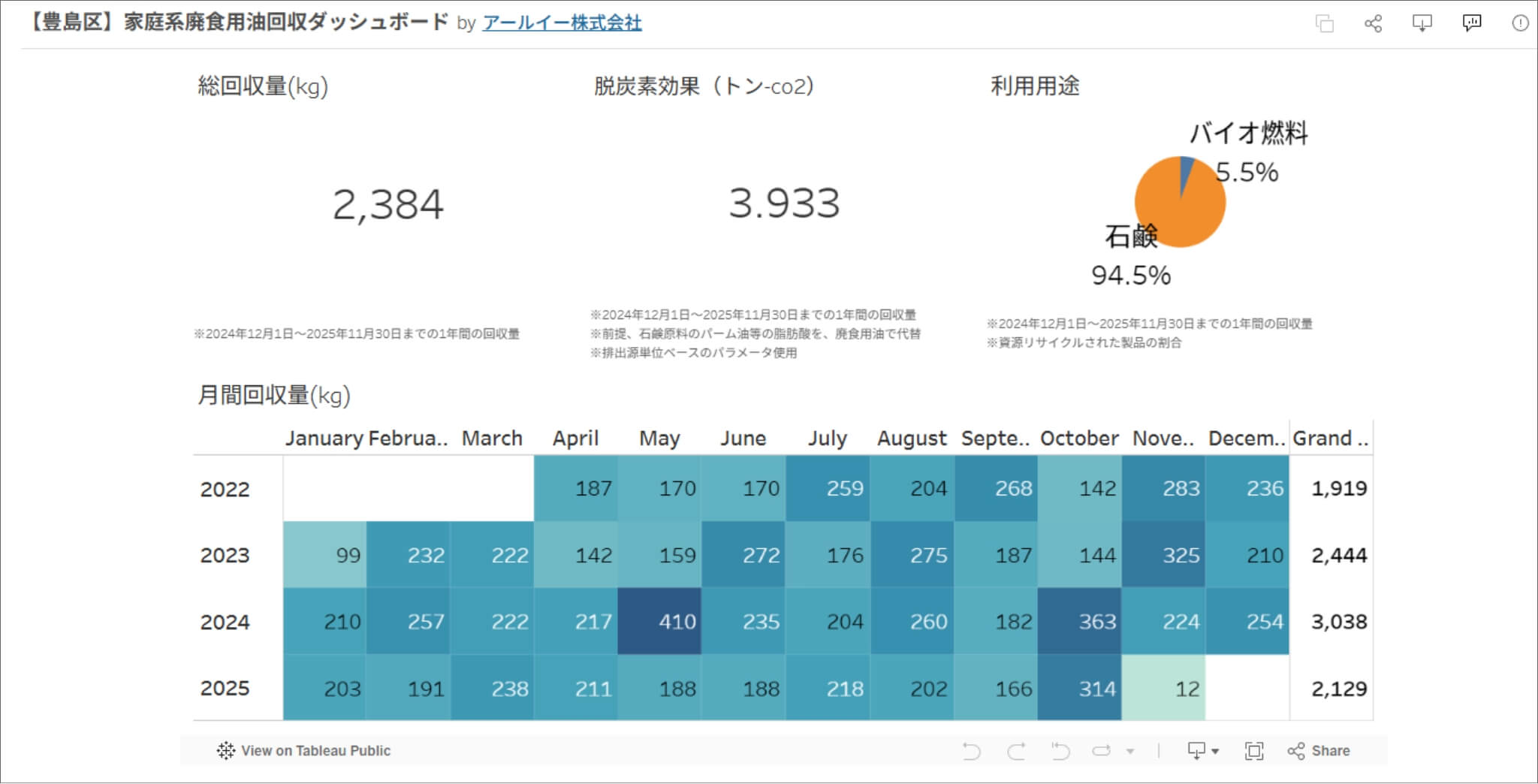Click the October 2025 cell showing 314
The height and width of the screenshot is (784, 1538).
(x=1078, y=687)
